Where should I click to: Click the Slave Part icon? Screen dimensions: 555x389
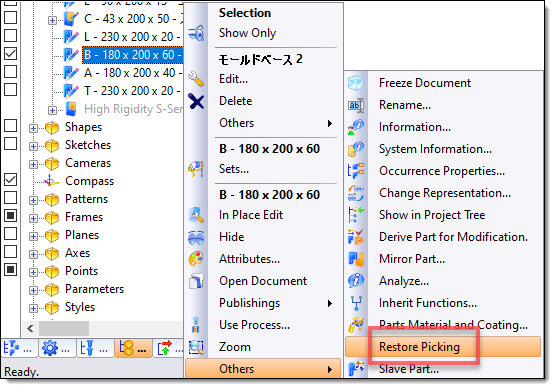coord(356,369)
